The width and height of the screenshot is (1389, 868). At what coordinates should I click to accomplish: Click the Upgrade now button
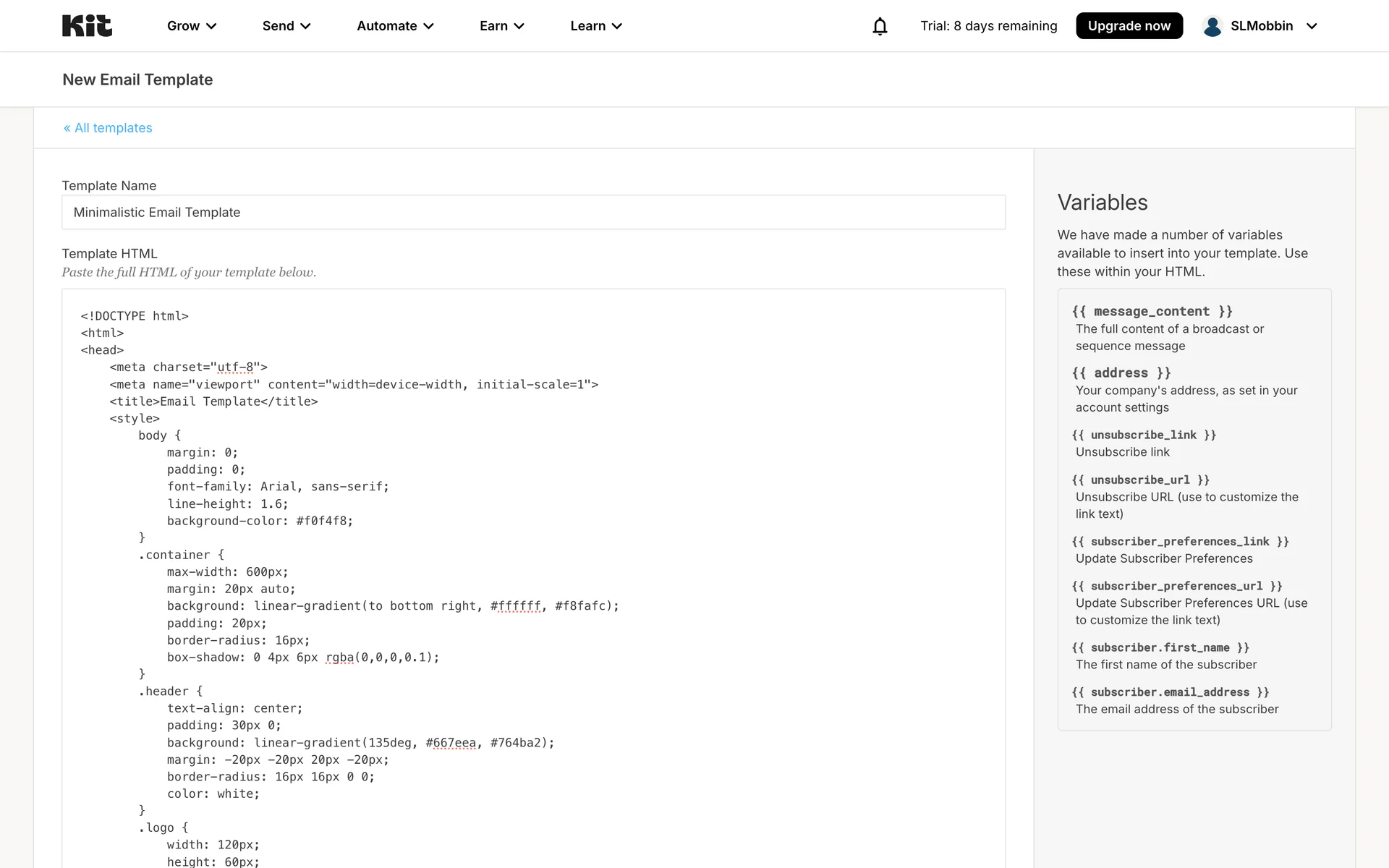tap(1129, 26)
